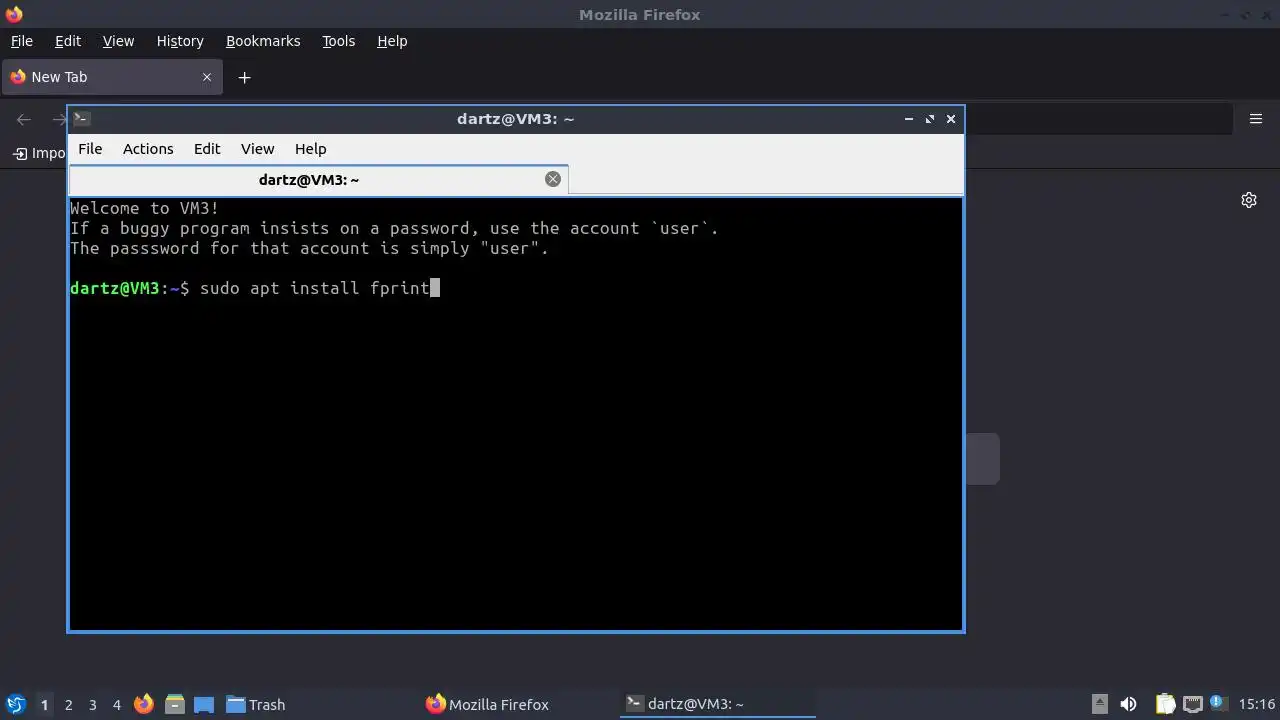This screenshot has width=1280, height=720.
Task: Launch Firefox from the taskbar quick launcher
Action: click(x=144, y=704)
